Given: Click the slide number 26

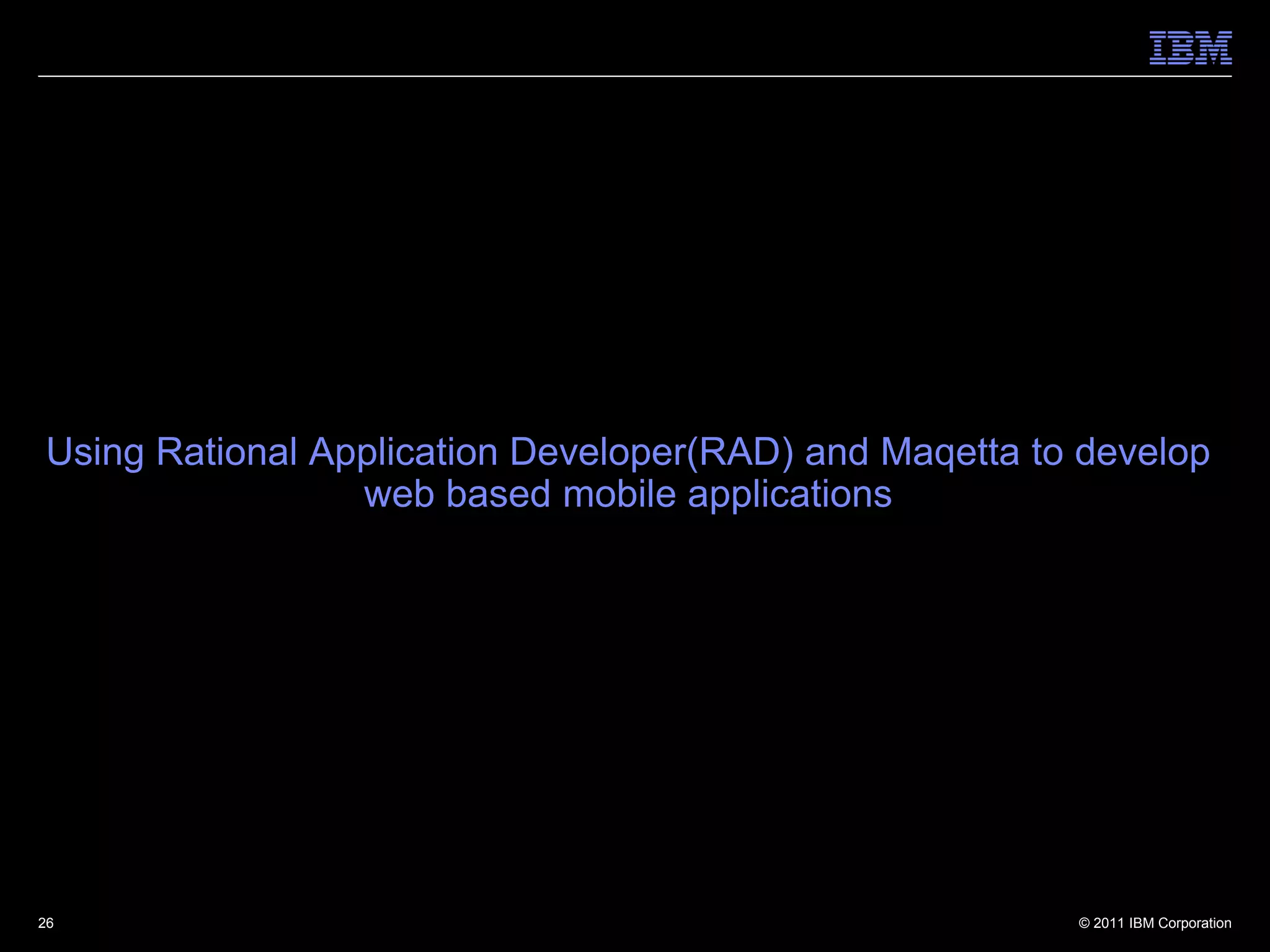Looking at the screenshot, I should coord(46,923).
